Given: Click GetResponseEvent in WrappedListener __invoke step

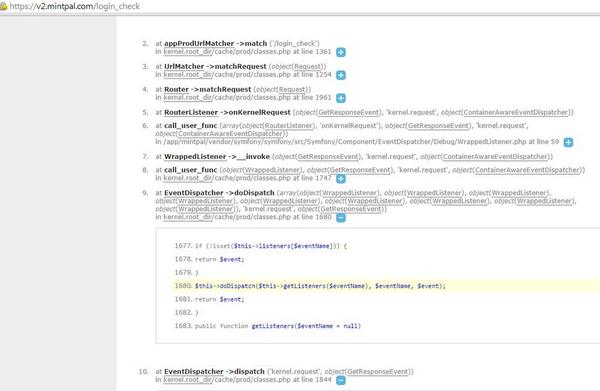Looking at the screenshot, I should click(328, 156).
